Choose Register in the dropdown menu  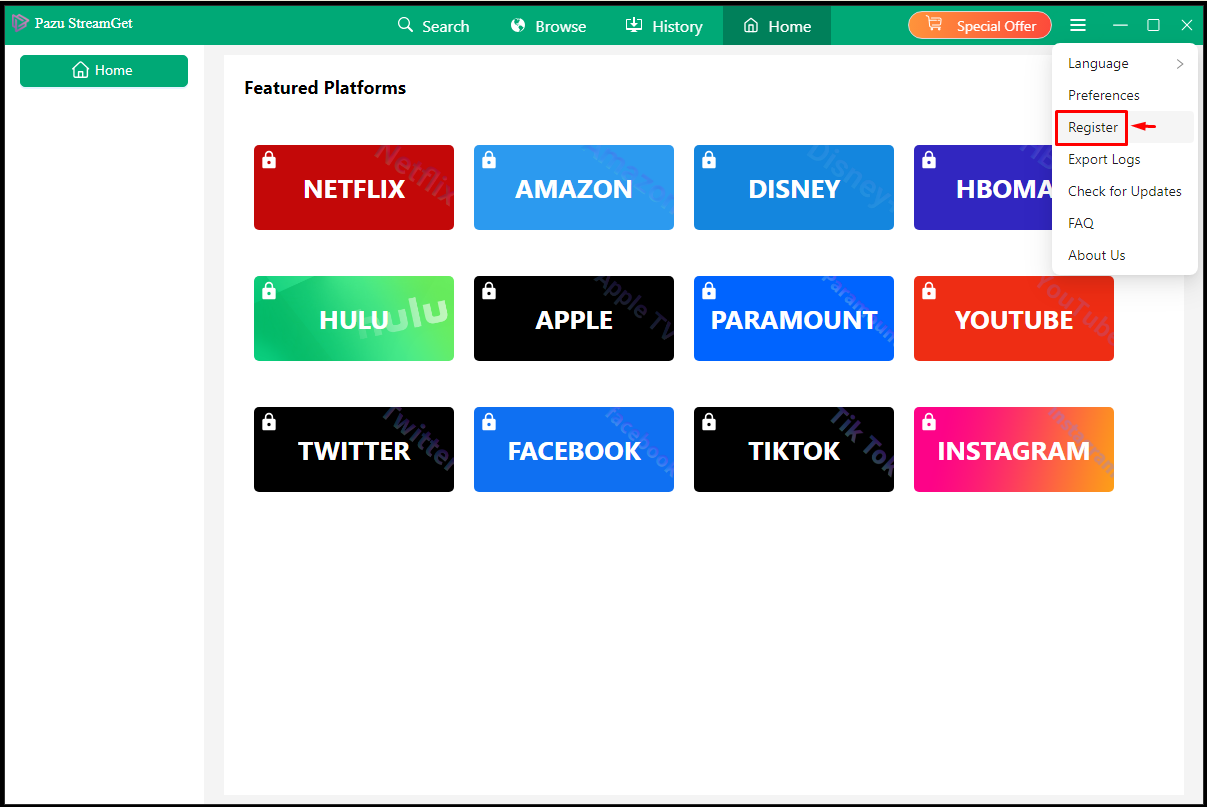(x=1125, y=127)
